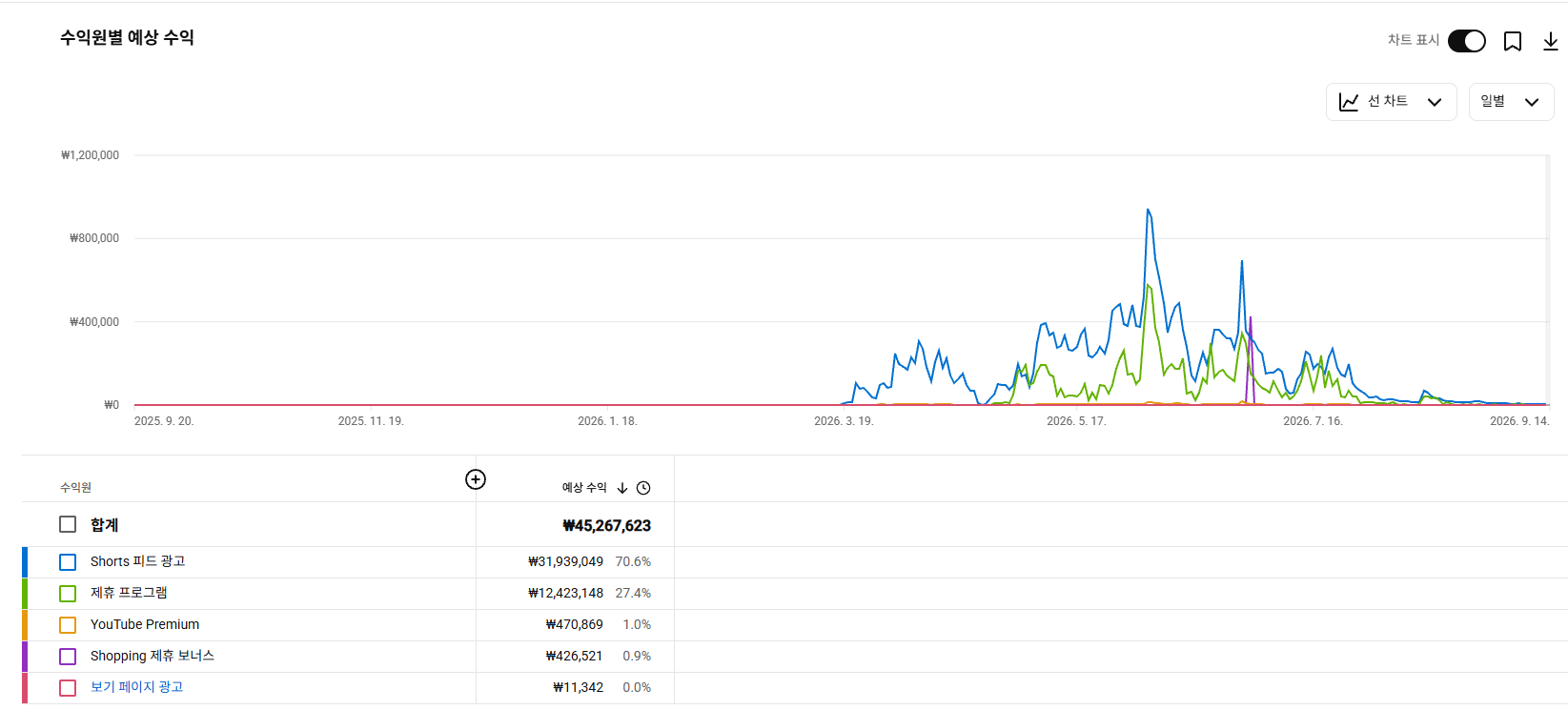The image size is (1568, 710).
Task: Click the clock icon beside 예상 수익
Action: [x=643, y=488]
